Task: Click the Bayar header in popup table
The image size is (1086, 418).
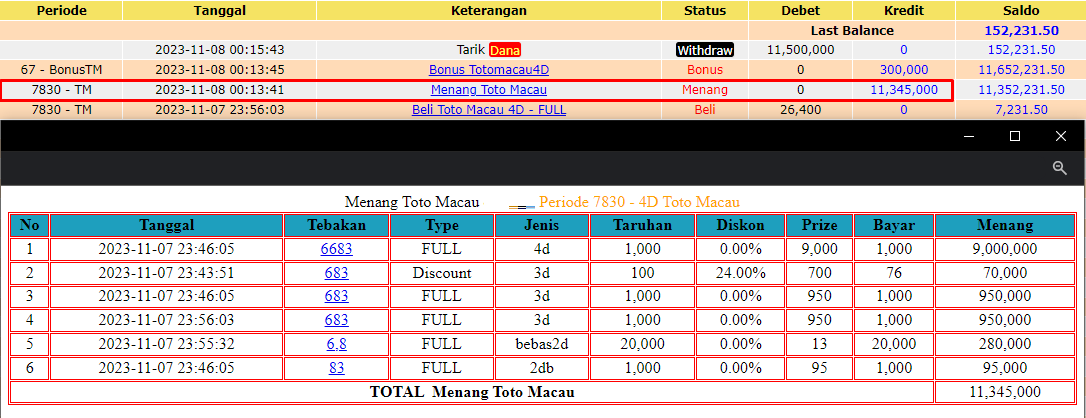Action: 894,225
